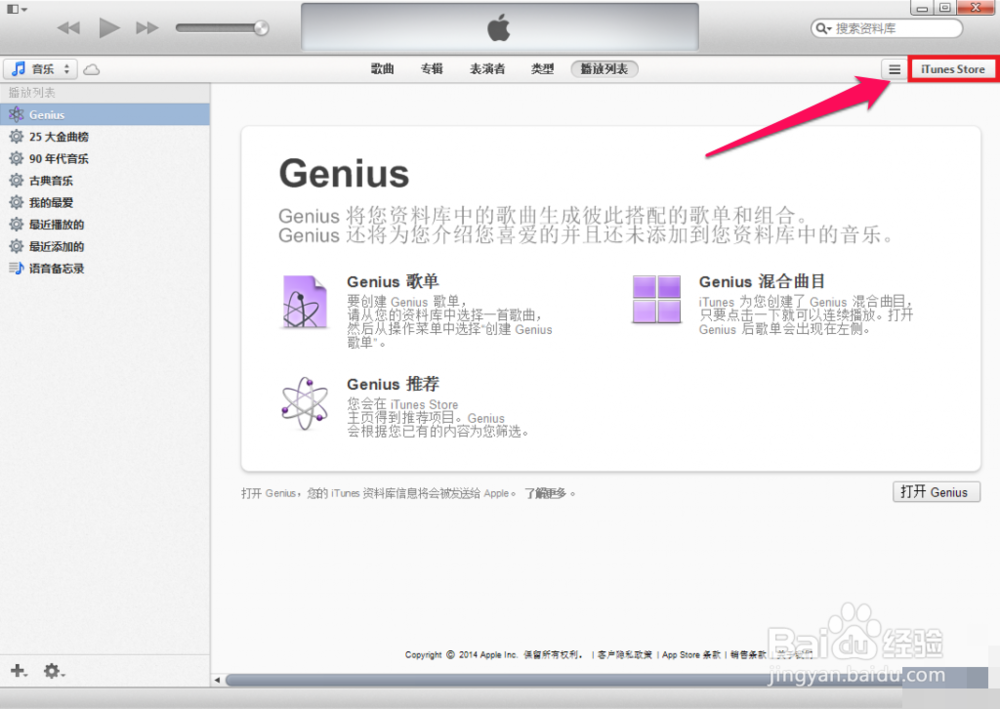Open the 25 大金曲榜 smart playlist

105,136
